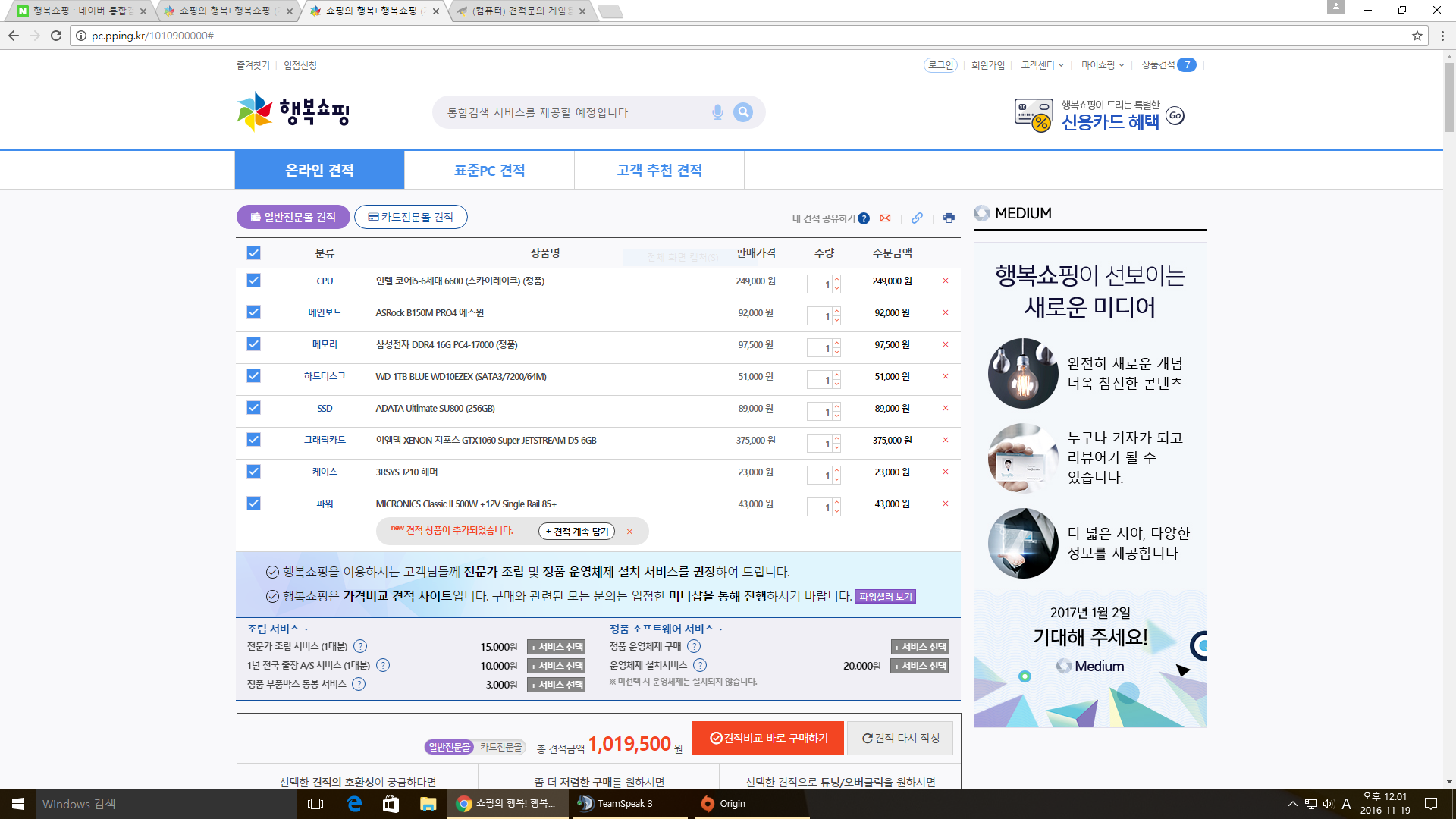Open Microsoft Edge from taskbar

[x=354, y=804]
